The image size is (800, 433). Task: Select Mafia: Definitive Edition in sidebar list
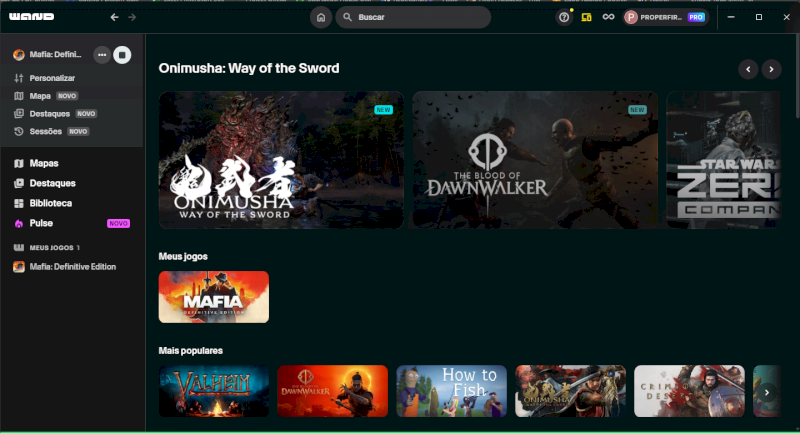coord(72,267)
